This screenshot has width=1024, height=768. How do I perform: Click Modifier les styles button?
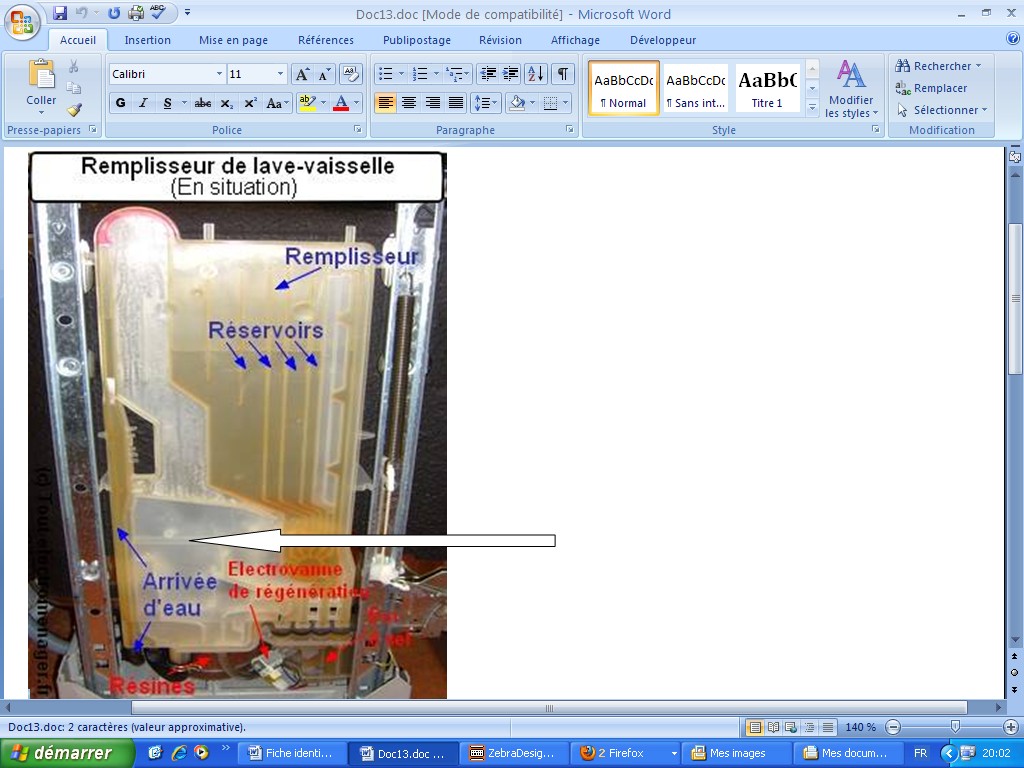[x=851, y=88]
